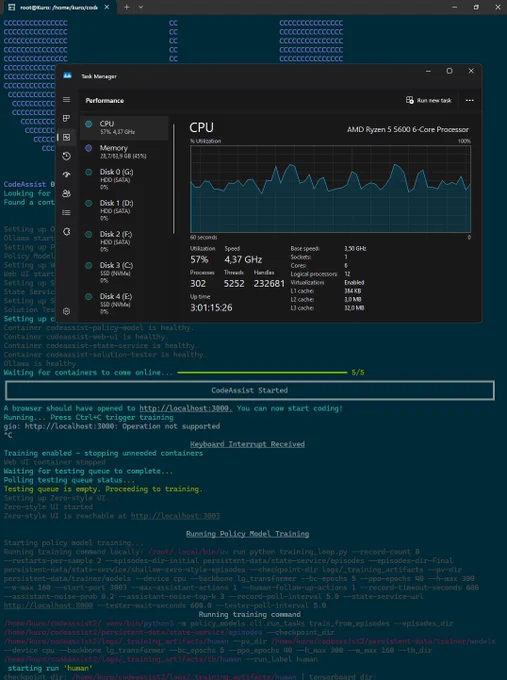This screenshot has height=680, width=507.
Task: Select the root@Kuro terminal tab
Action: pos(59,7)
